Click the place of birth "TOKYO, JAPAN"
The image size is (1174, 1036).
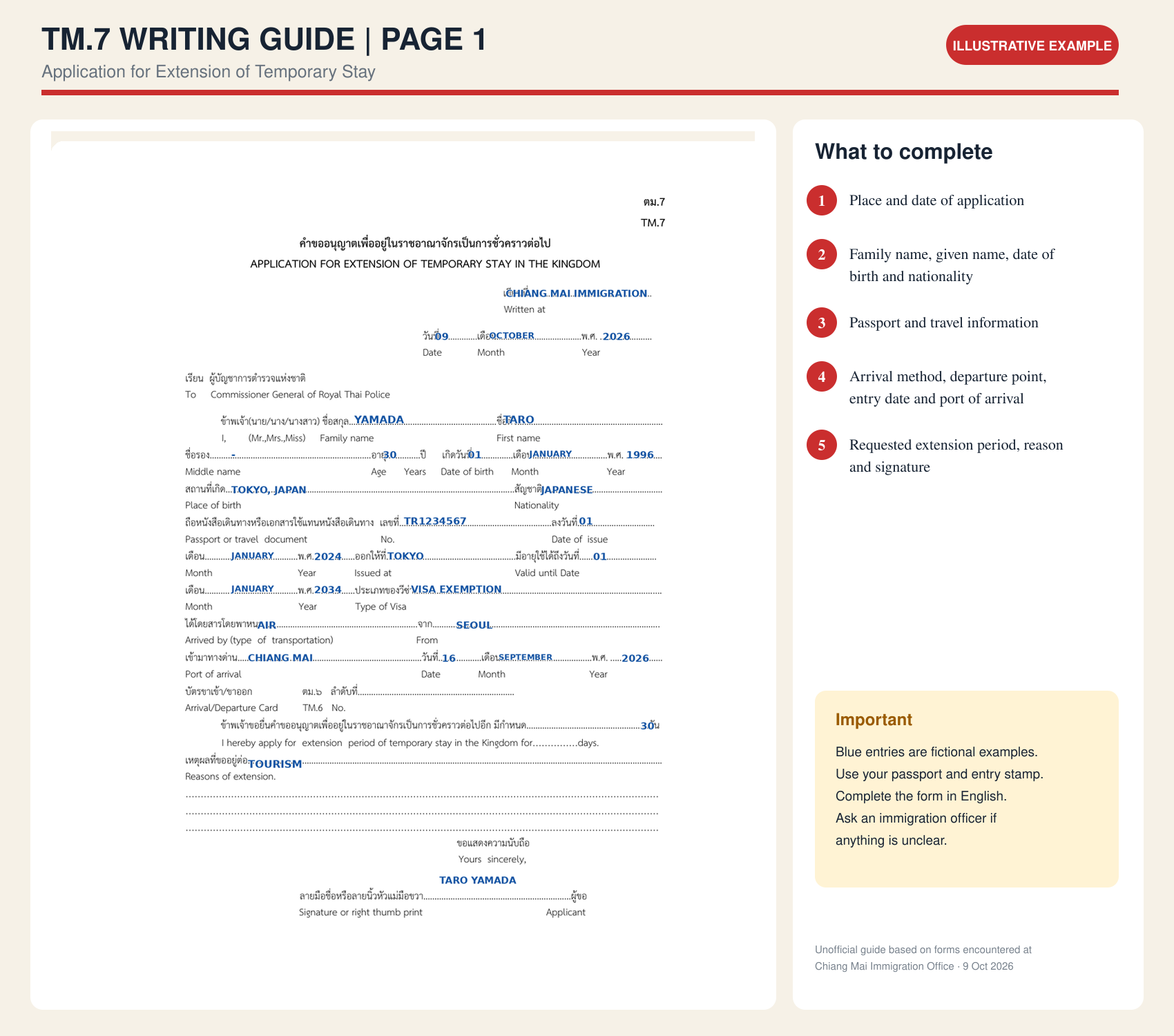(x=269, y=490)
